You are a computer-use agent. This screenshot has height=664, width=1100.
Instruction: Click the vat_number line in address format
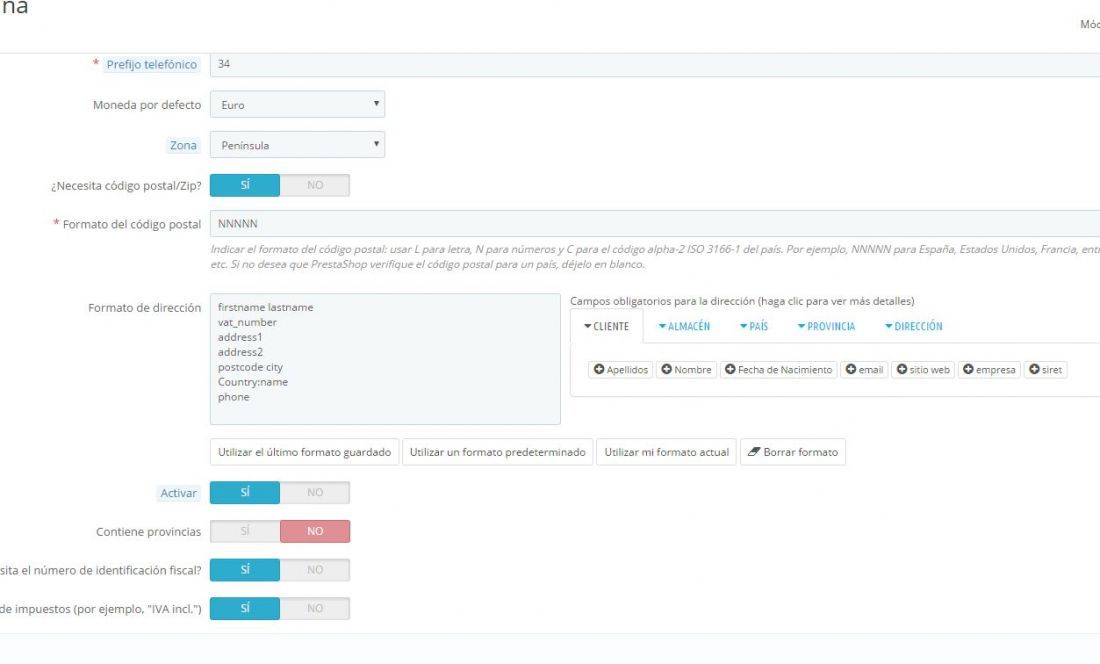point(247,323)
